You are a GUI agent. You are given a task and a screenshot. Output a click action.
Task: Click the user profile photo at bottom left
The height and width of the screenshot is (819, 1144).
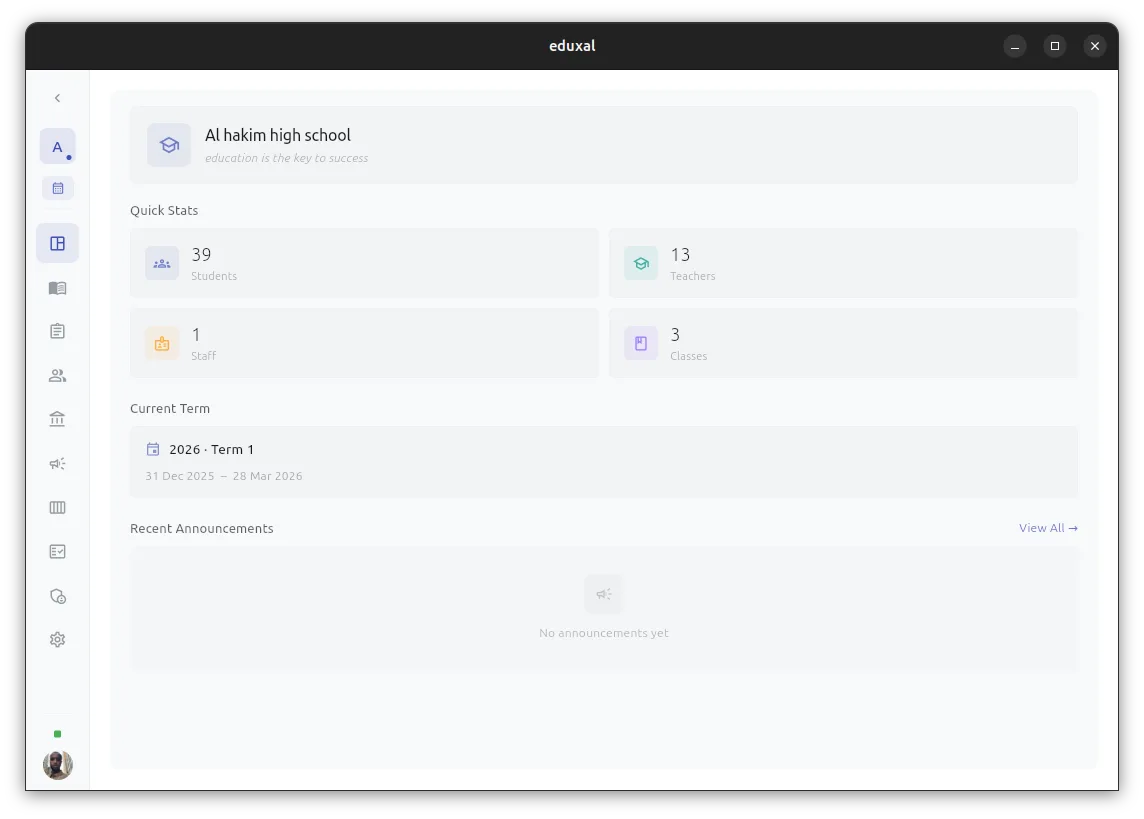tap(57, 764)
